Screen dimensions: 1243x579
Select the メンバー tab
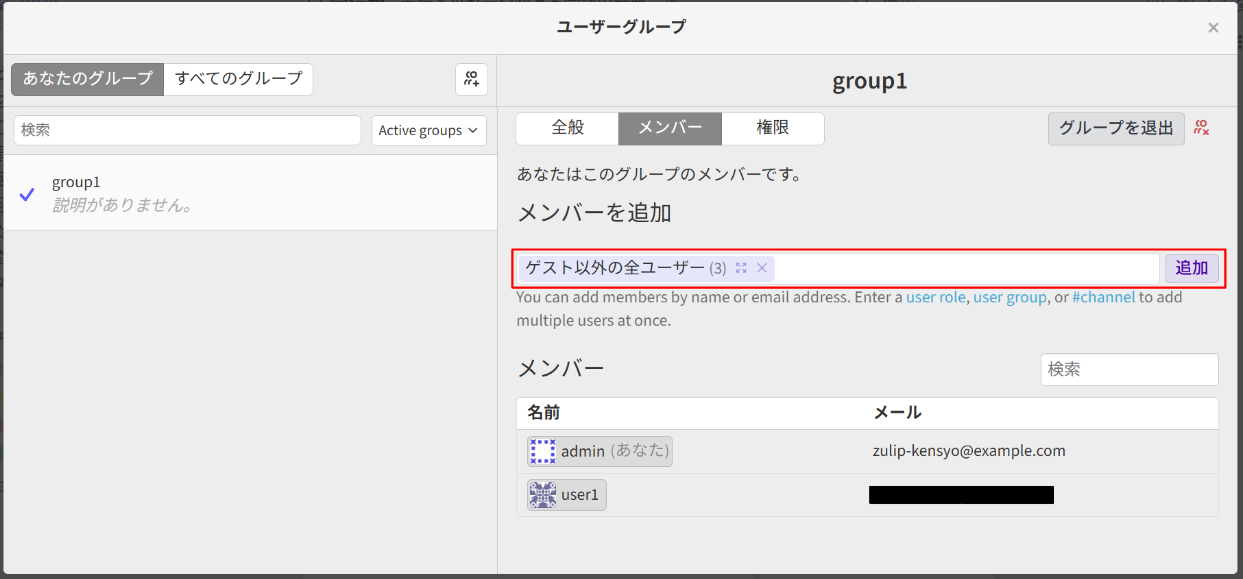pyautogui.click(x=669, y=128)
